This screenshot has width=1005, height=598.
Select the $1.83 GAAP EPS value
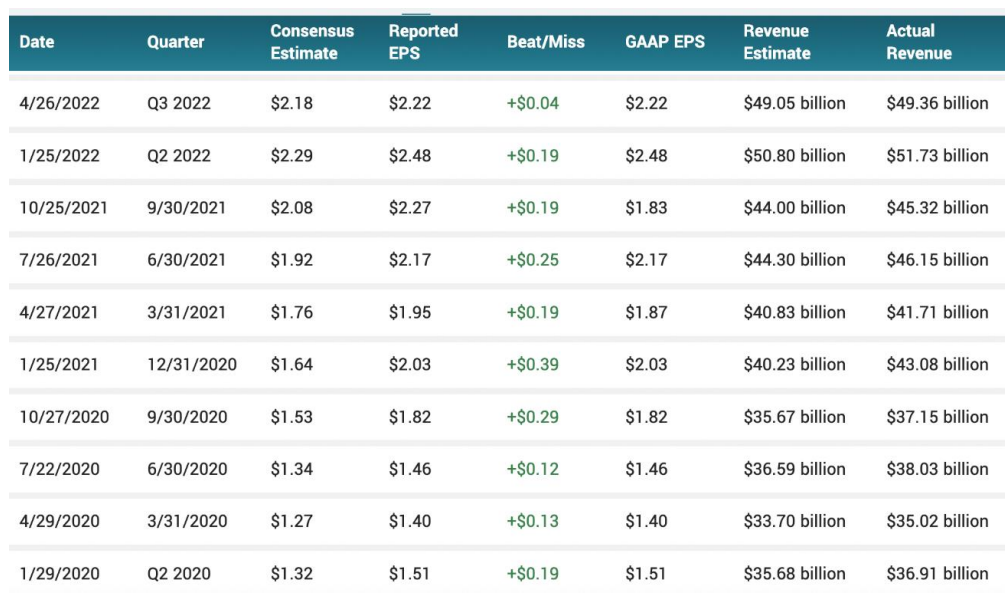click(646, 208)
